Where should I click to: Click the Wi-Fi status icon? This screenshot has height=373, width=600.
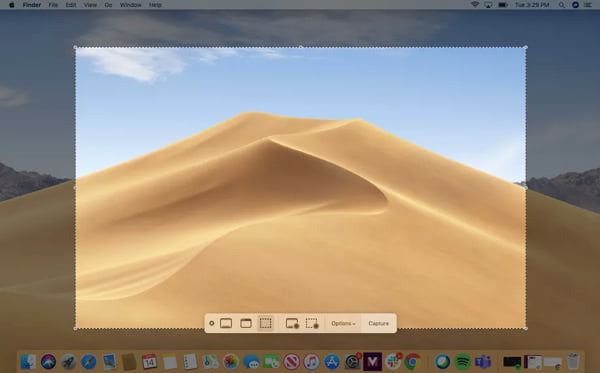click(475, 5)
